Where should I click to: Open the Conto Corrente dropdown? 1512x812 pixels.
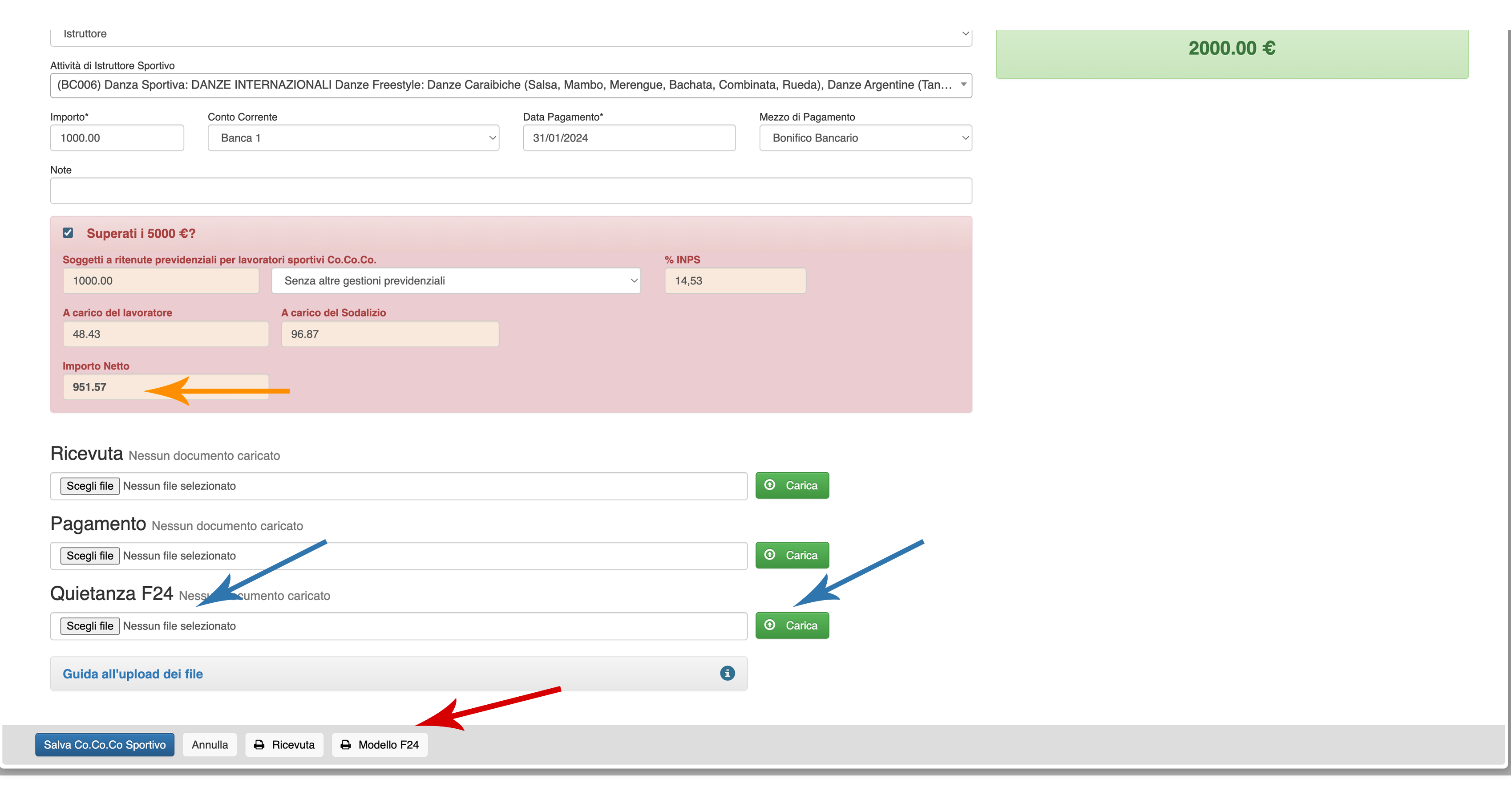(353, 138)
